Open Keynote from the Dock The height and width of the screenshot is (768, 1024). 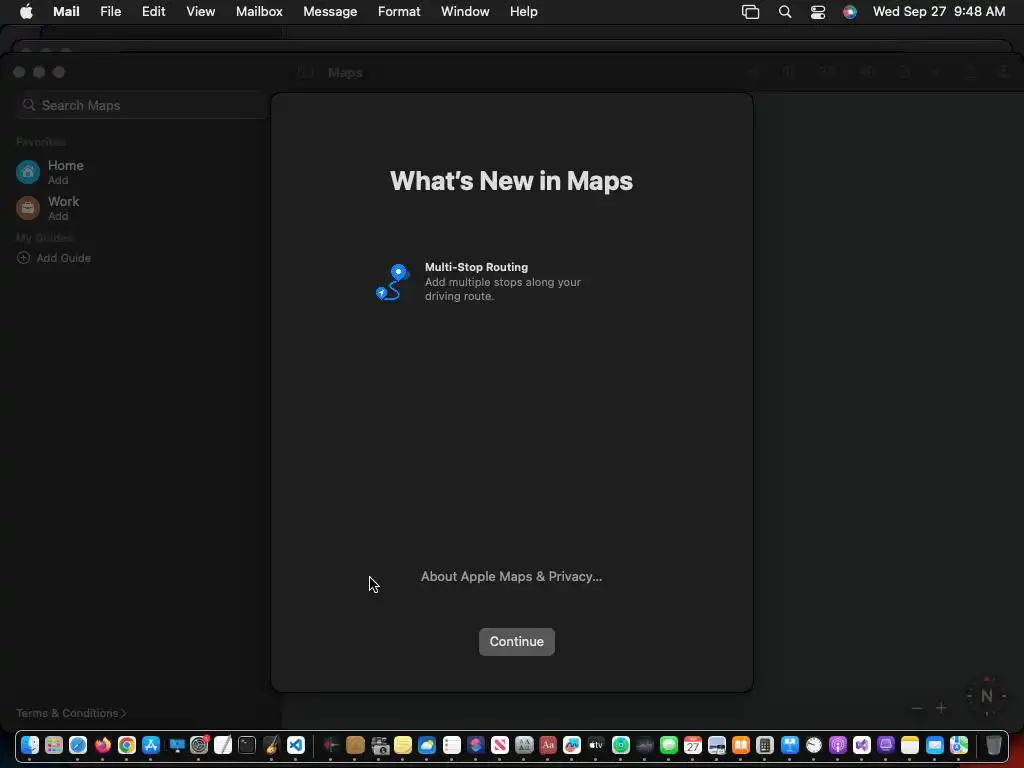[790, 745]
